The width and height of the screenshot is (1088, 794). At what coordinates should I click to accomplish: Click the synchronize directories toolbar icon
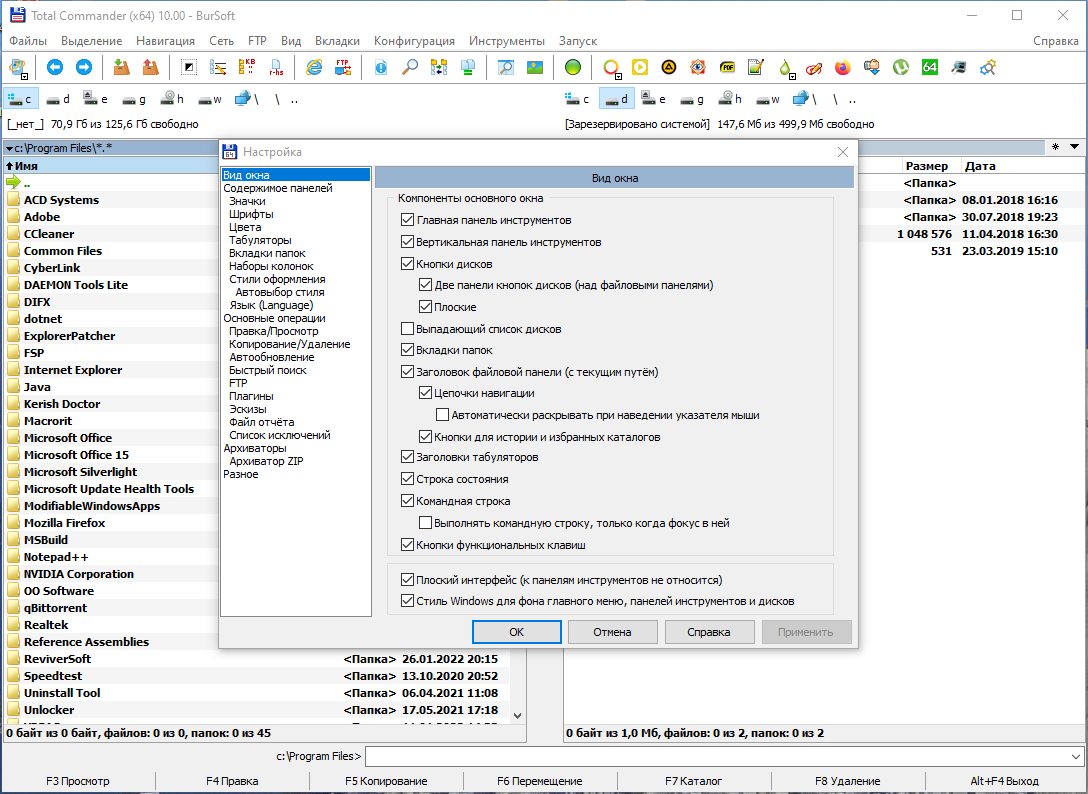(x=439, y=67)
